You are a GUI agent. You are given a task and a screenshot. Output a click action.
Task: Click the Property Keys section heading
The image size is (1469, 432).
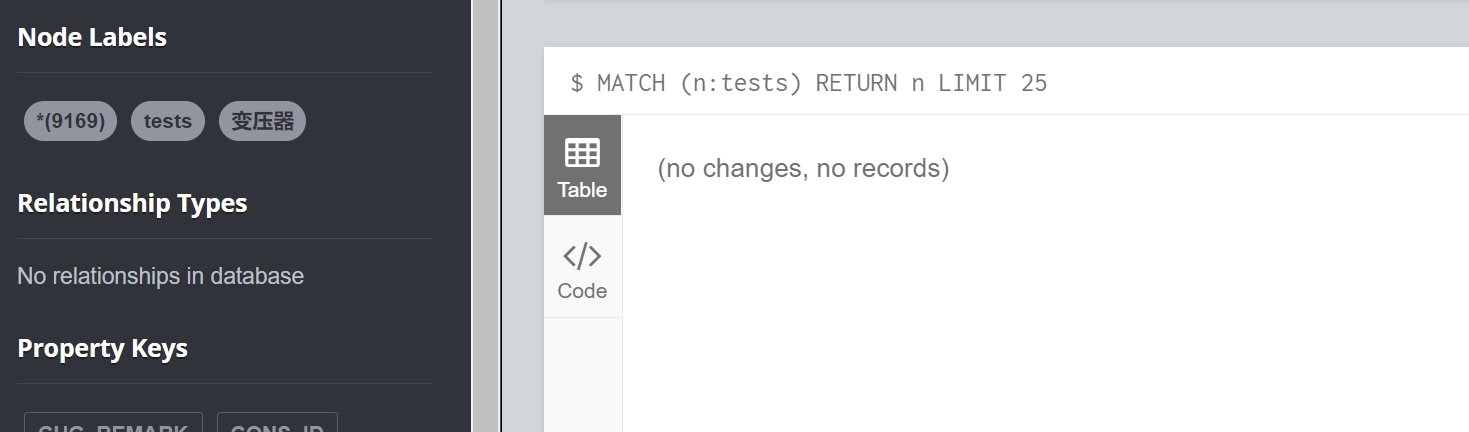[103, 349]
